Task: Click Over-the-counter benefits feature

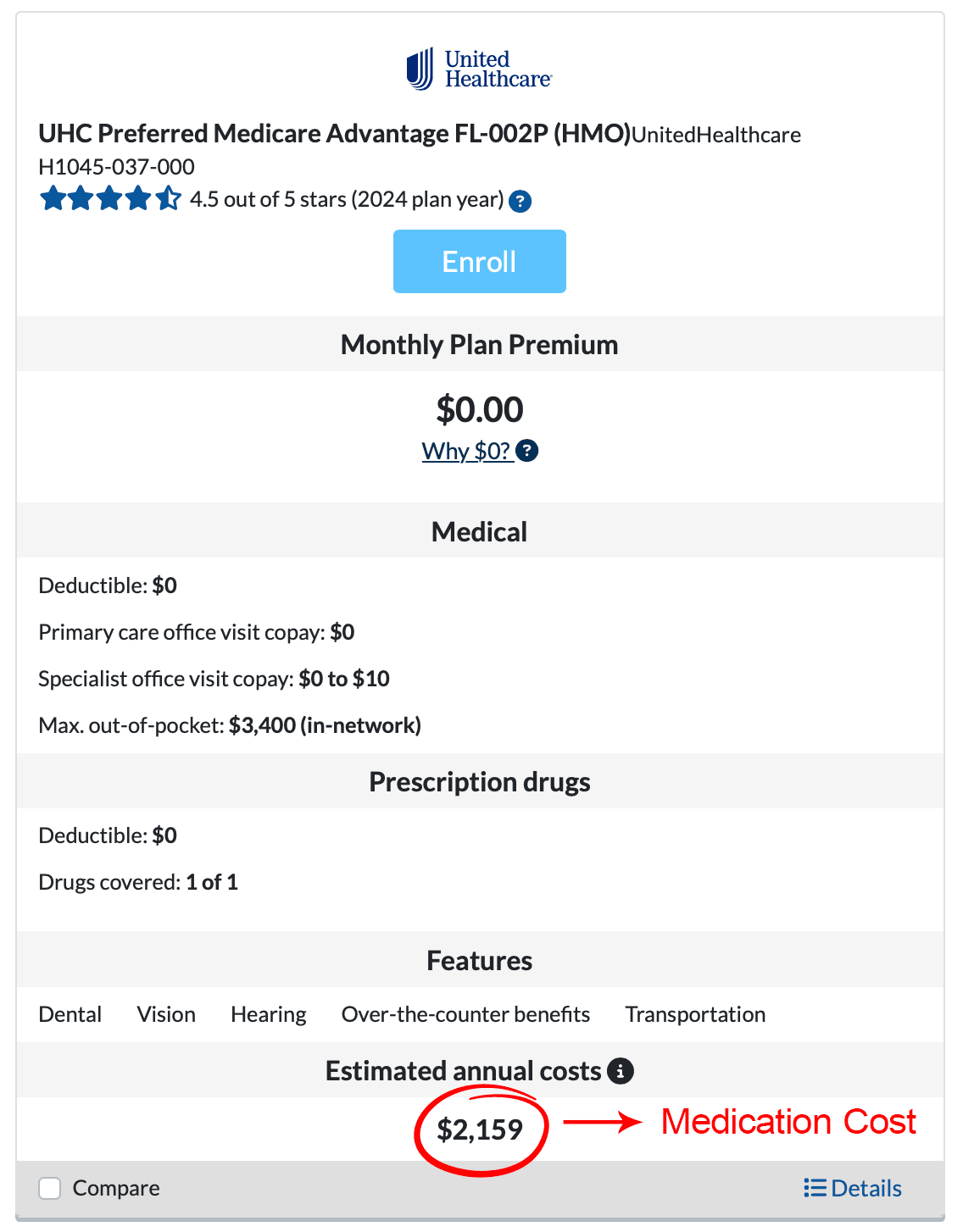Action: (465, 1014)
